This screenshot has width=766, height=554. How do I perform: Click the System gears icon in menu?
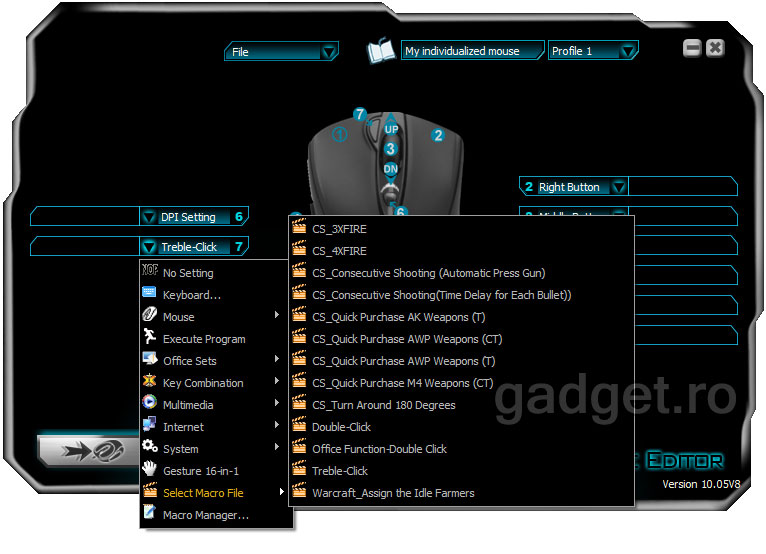(x=149, y=448)
